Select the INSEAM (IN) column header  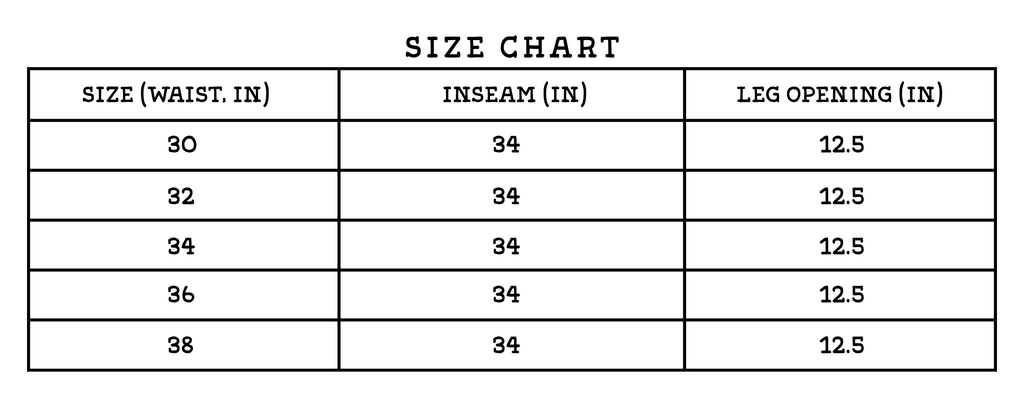[511, 95]
